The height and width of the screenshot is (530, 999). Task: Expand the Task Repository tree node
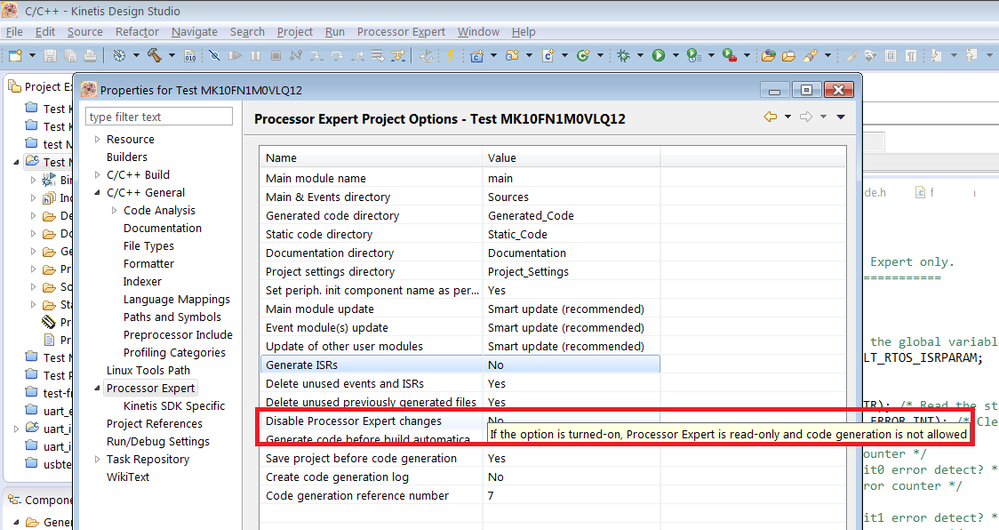coord(97,459)
